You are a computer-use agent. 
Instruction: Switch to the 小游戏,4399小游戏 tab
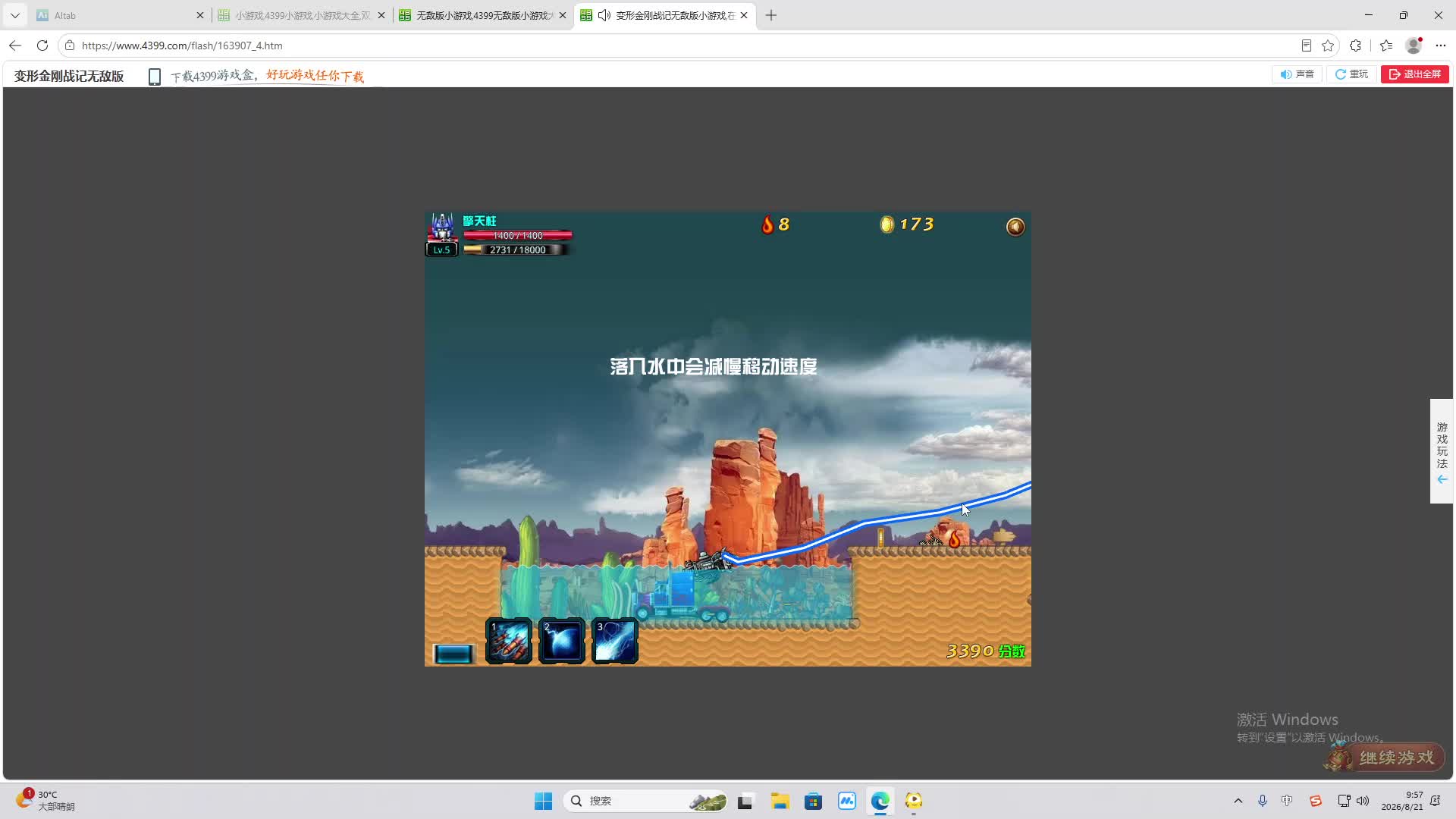click(301, 15)
